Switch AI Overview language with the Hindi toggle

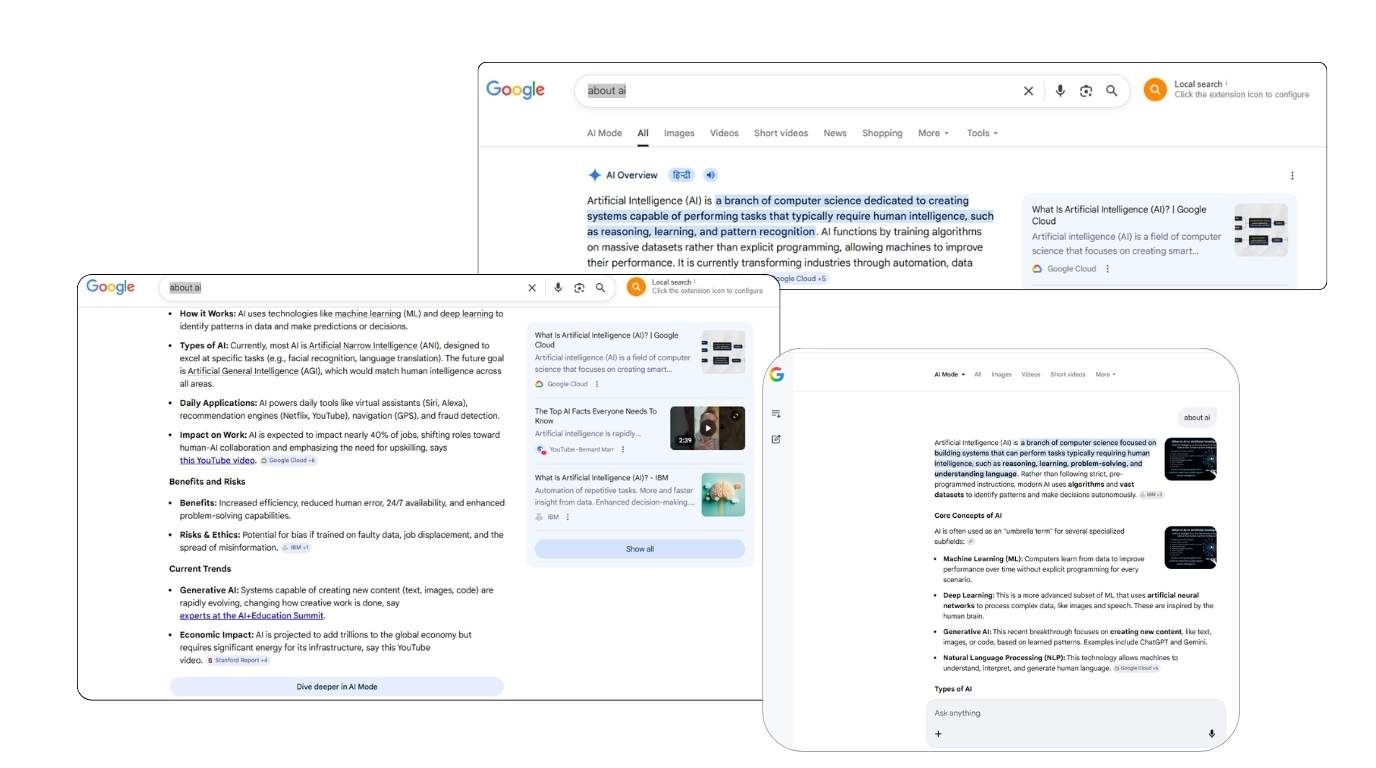pyautogui.click(x=681, y=175)
